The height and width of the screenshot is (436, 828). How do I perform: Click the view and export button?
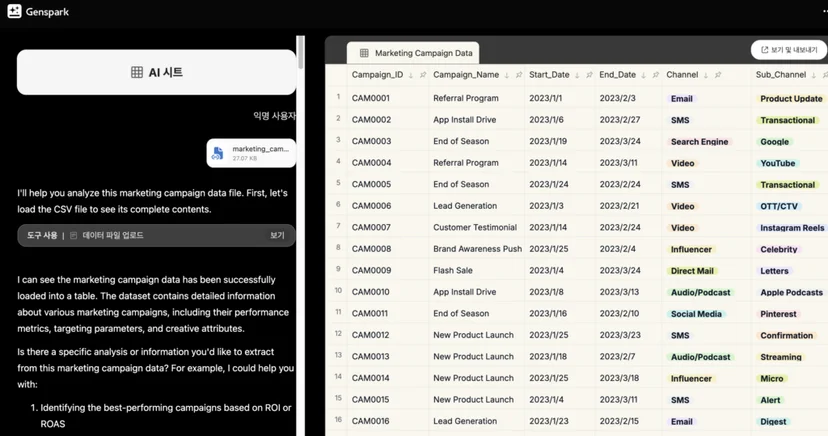(x=788, y=50)
